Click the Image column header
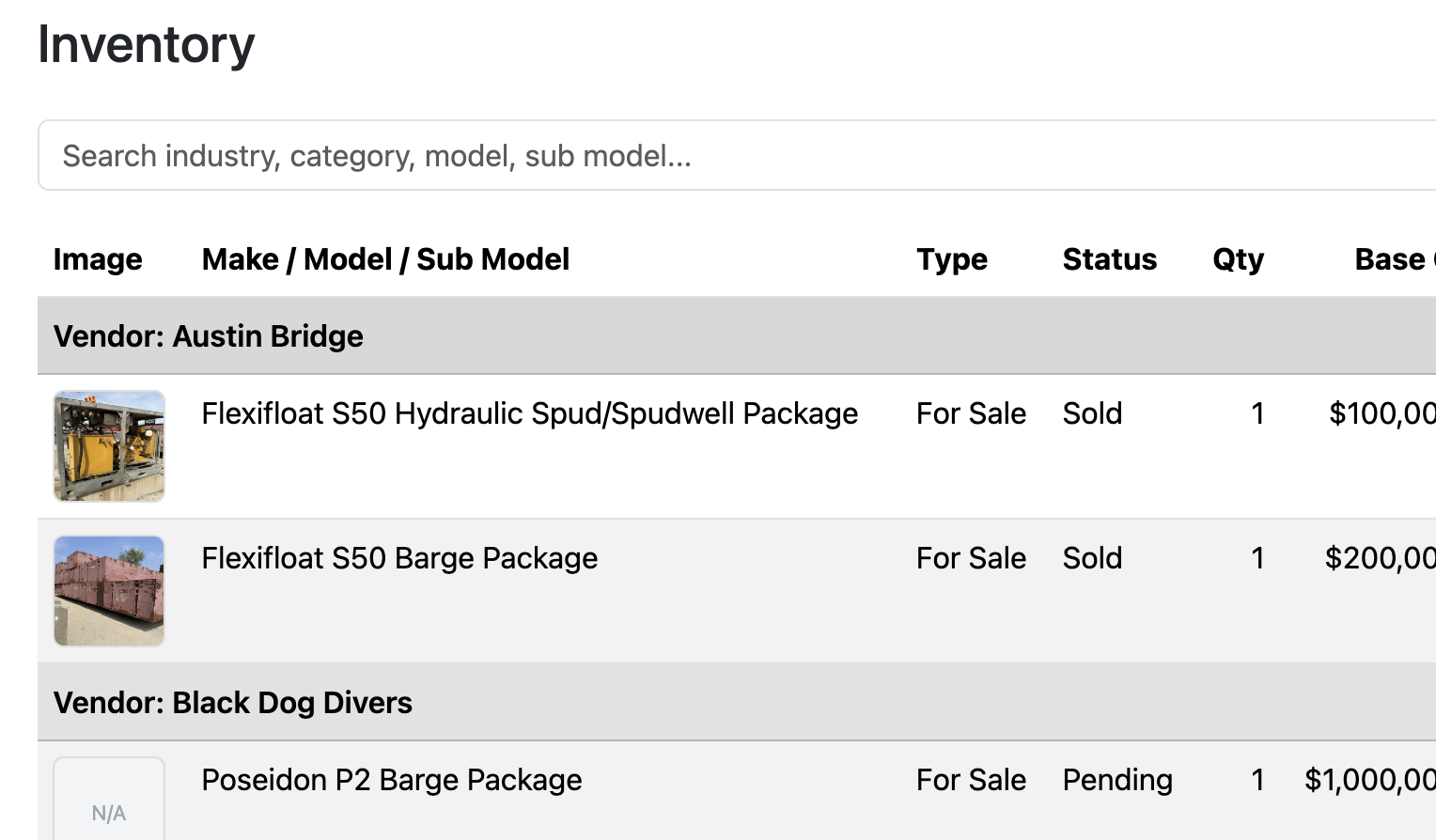1436x840 pixels. pyautogui.click(x=98, y=259)
